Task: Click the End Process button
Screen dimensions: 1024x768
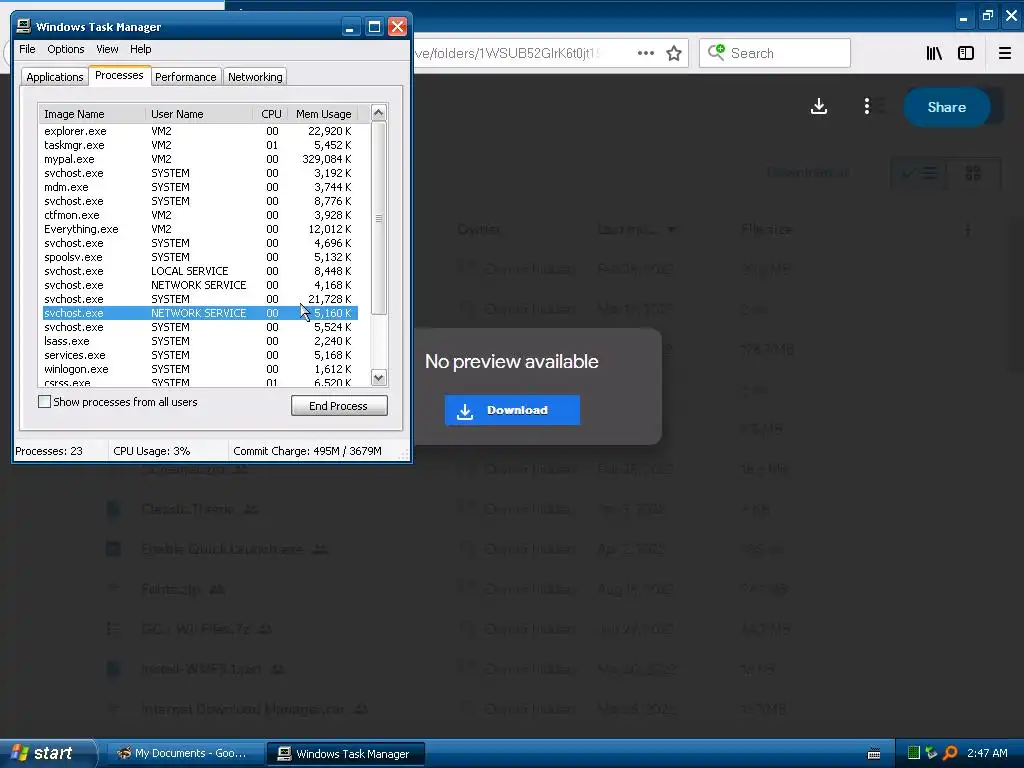Action: (339, 406)
